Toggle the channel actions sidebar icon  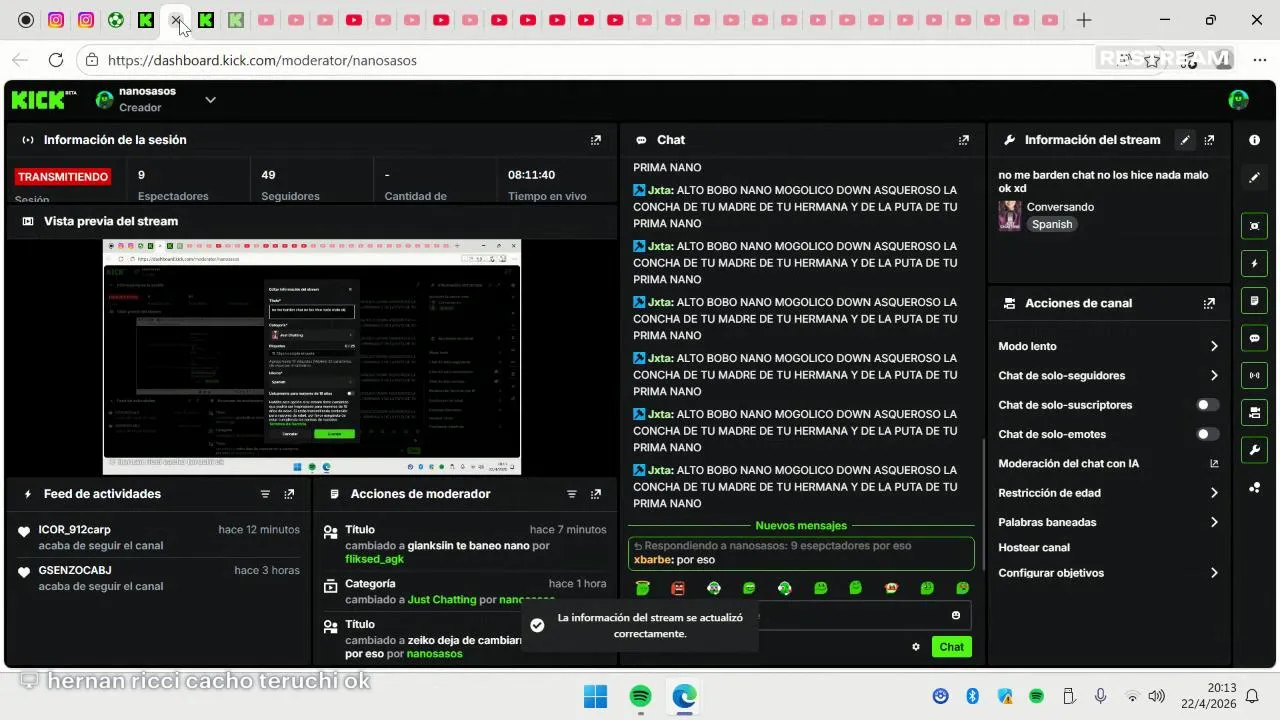point(1254,412)
